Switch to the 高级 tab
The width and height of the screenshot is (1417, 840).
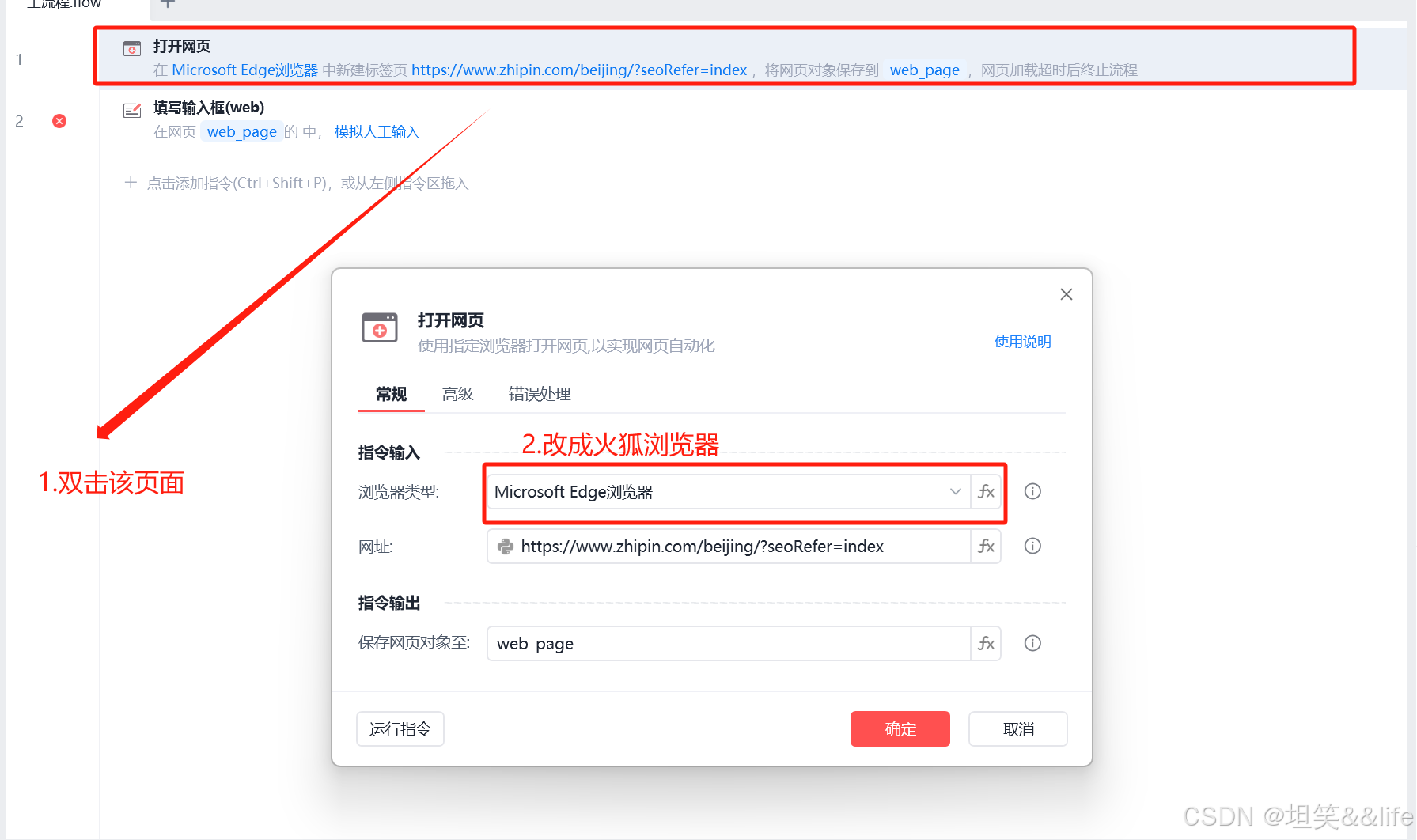(457, 394)
